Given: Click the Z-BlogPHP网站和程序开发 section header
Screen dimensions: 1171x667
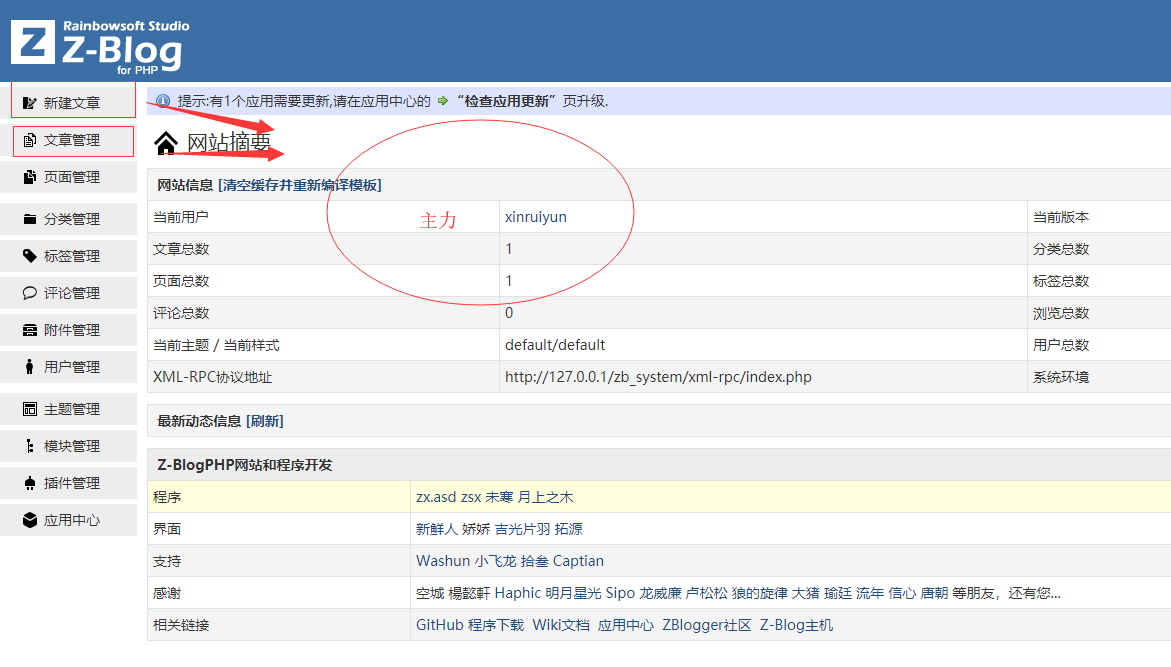Looking at the screenshot, I should tap(244, 465).
